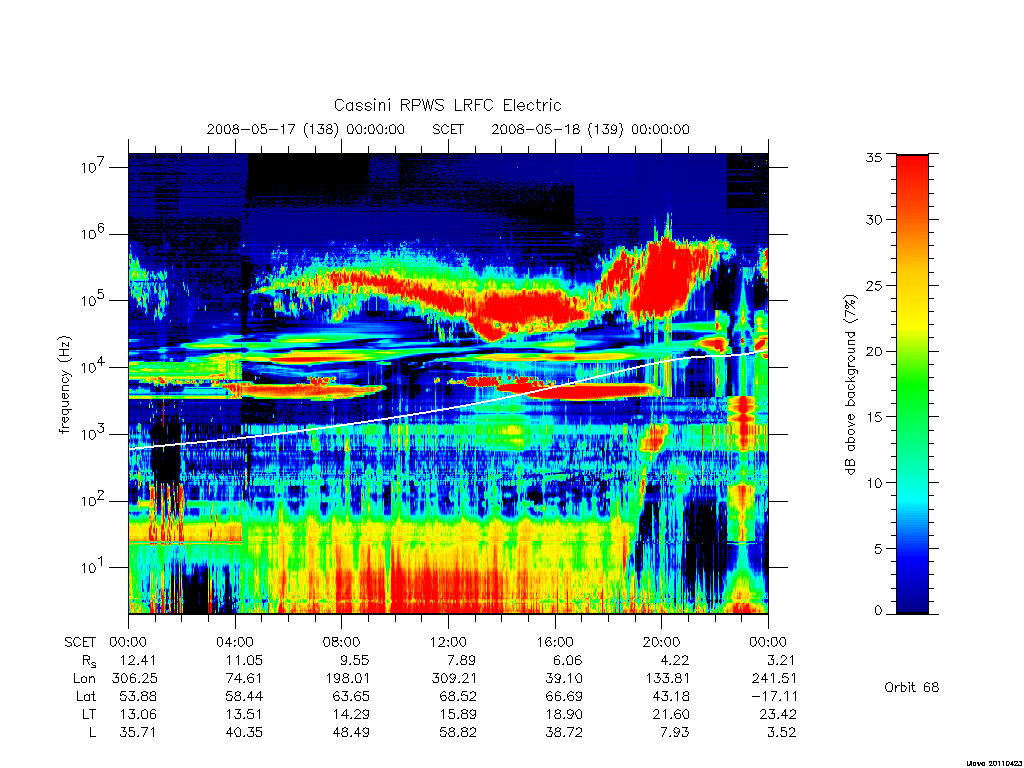Click the colorbar tick label '25'

(x=874, y=285)
